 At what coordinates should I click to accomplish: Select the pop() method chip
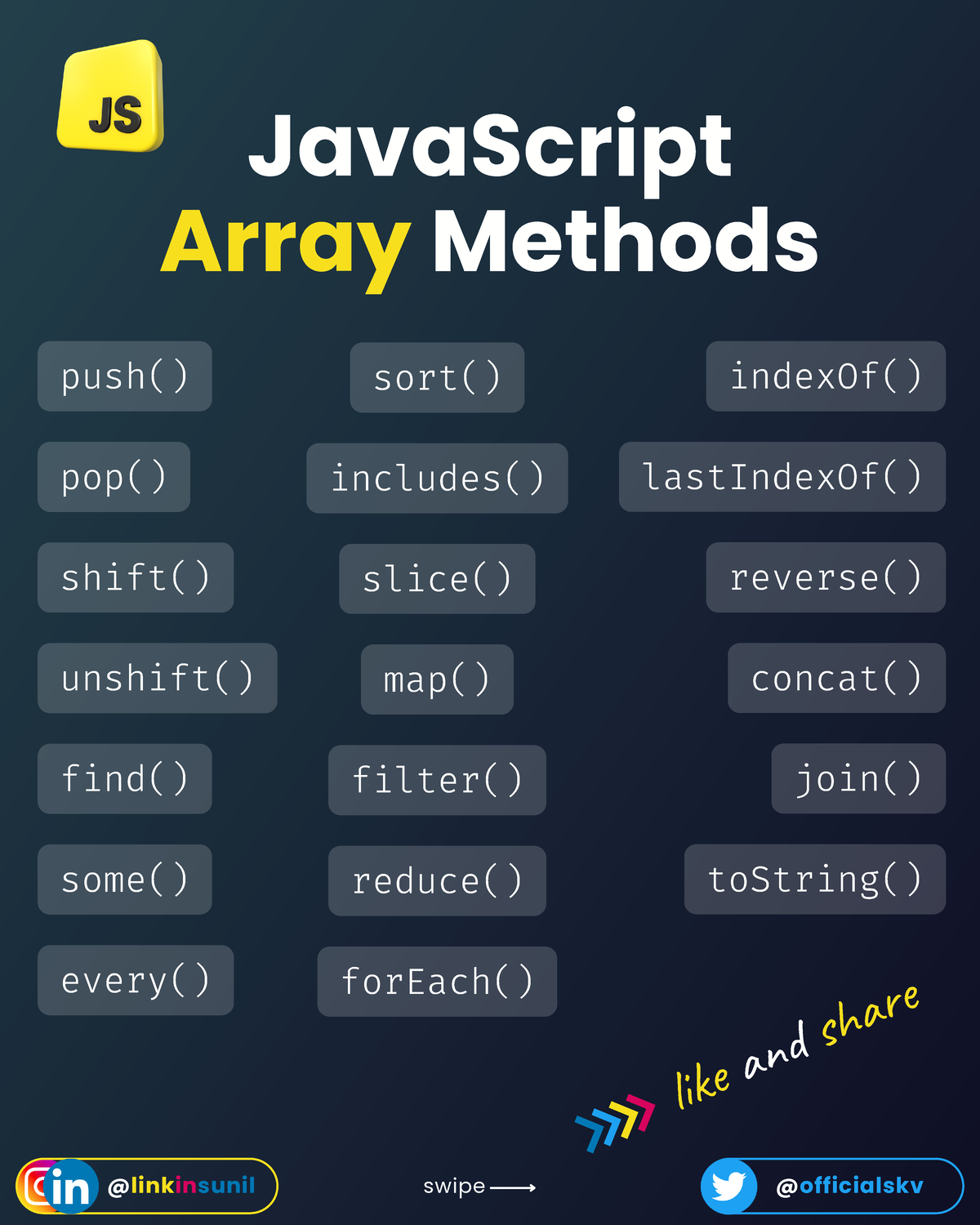click(114, 477)
